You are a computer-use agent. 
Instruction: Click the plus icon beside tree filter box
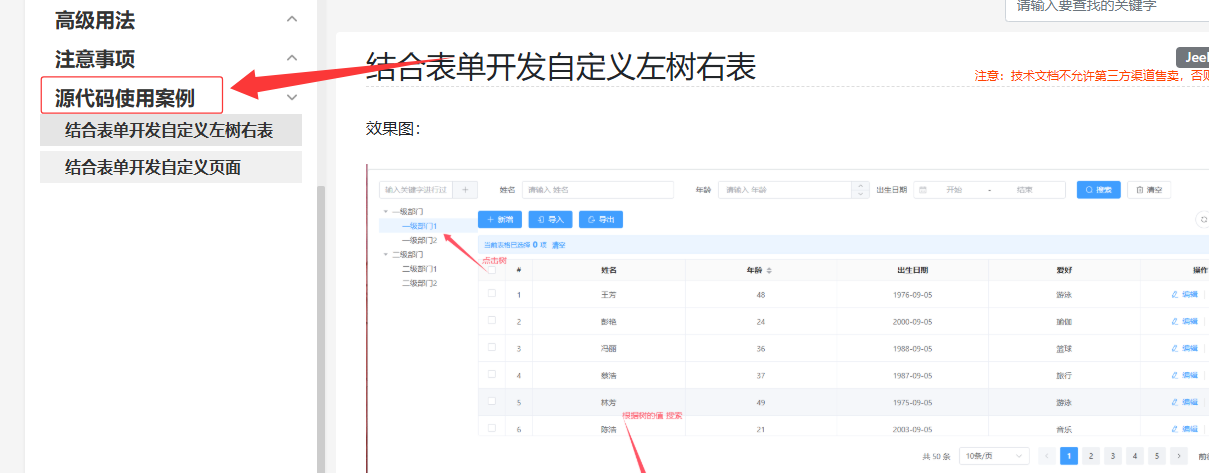pos(465,190)
